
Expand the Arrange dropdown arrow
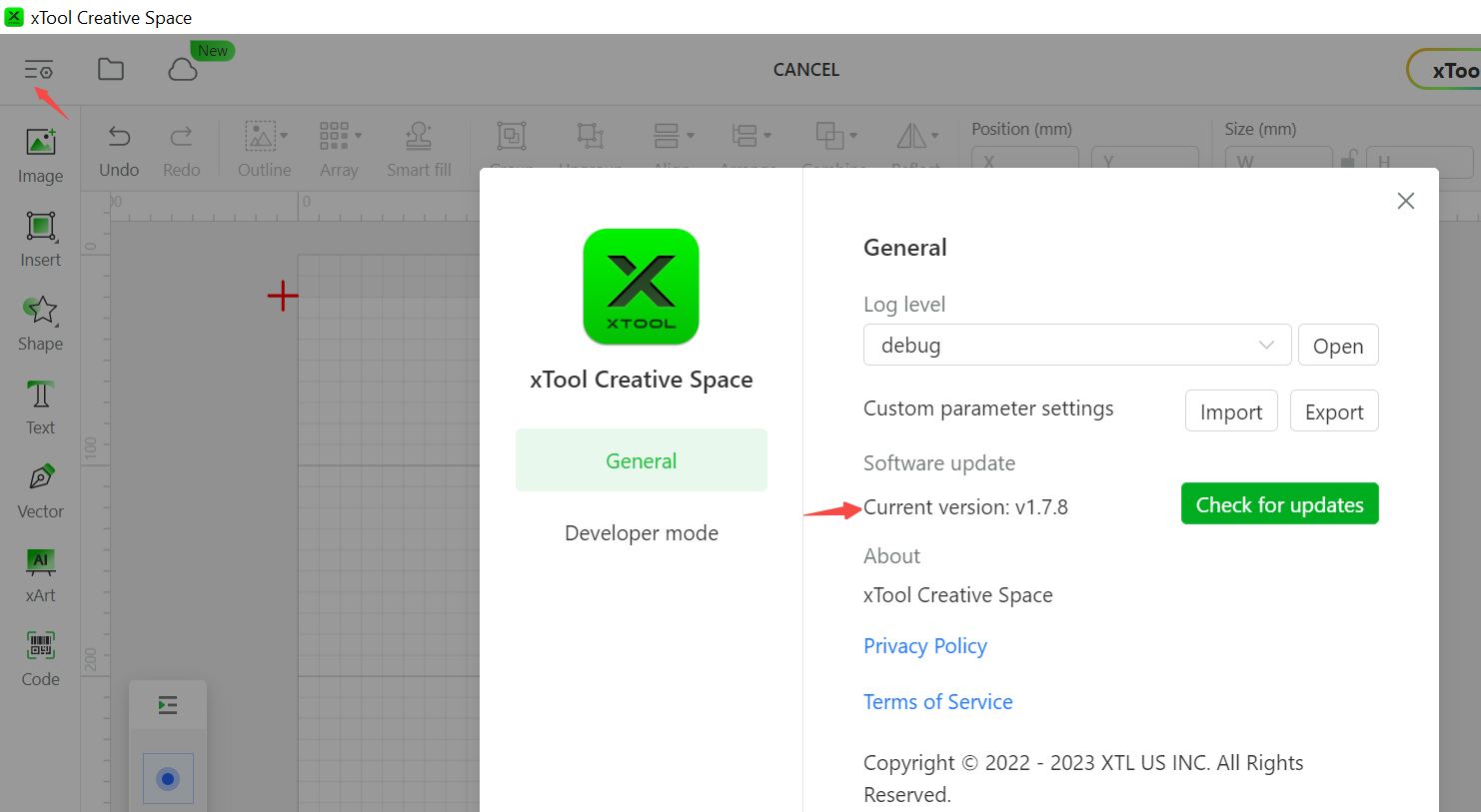click(x=767, y=136)
